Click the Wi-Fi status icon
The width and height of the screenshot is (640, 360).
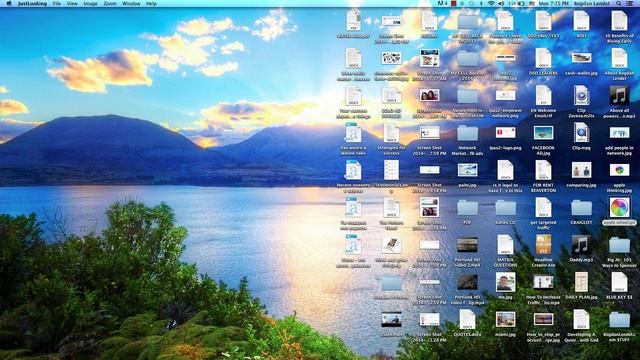pyautogui.click(x=491, y=3)
